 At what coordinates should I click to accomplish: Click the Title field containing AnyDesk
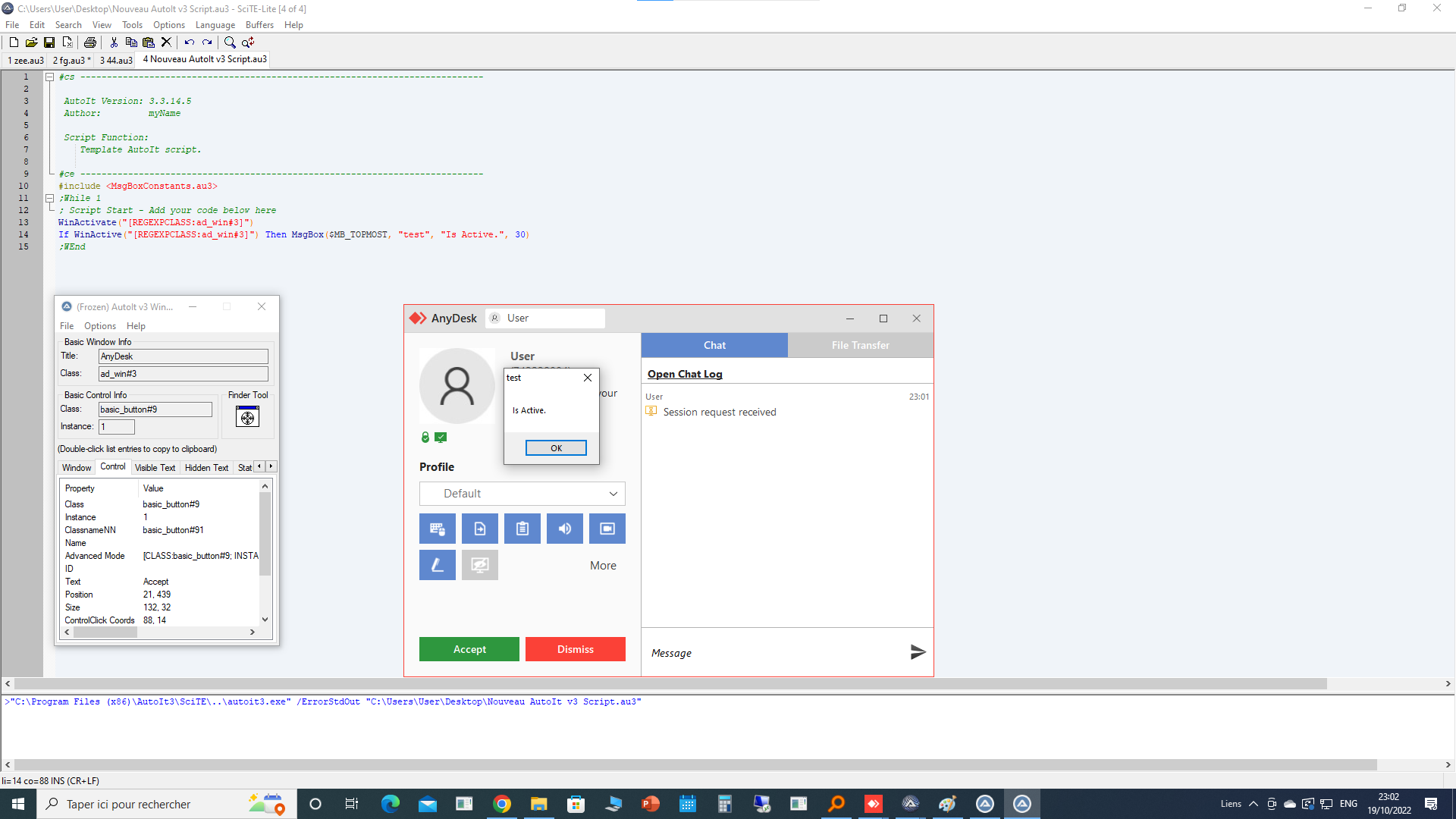click(x=184, y=356)
